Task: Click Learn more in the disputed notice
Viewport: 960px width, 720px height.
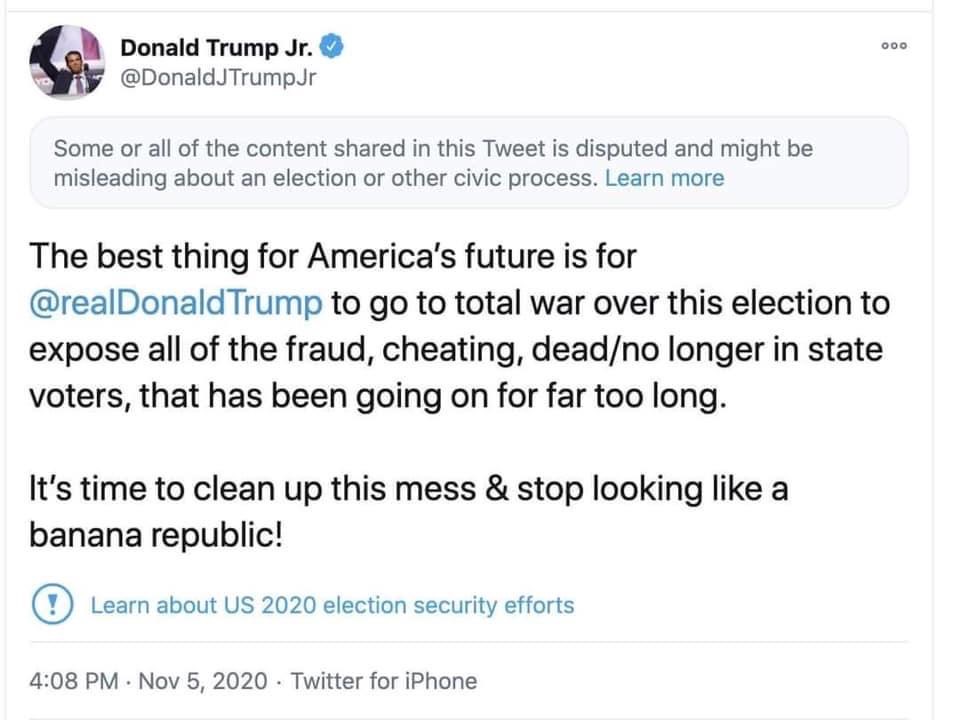Action: (x=664, y=179)
